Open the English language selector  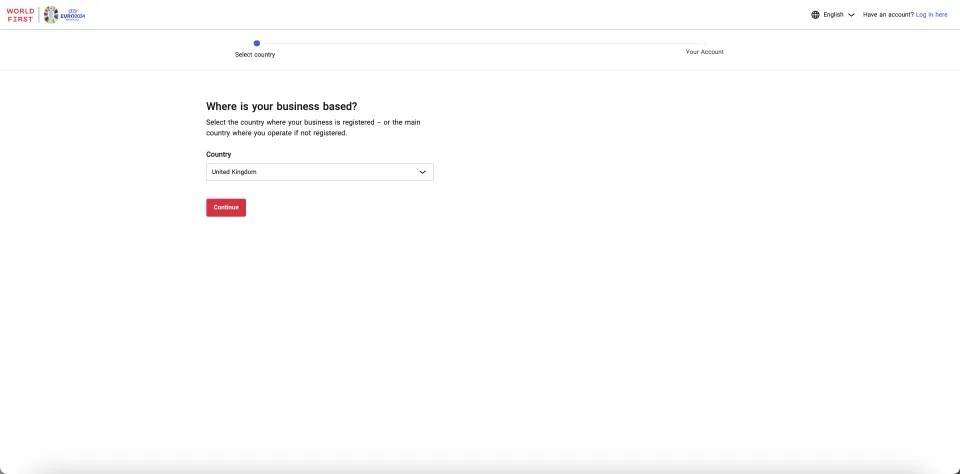point(833,15)
